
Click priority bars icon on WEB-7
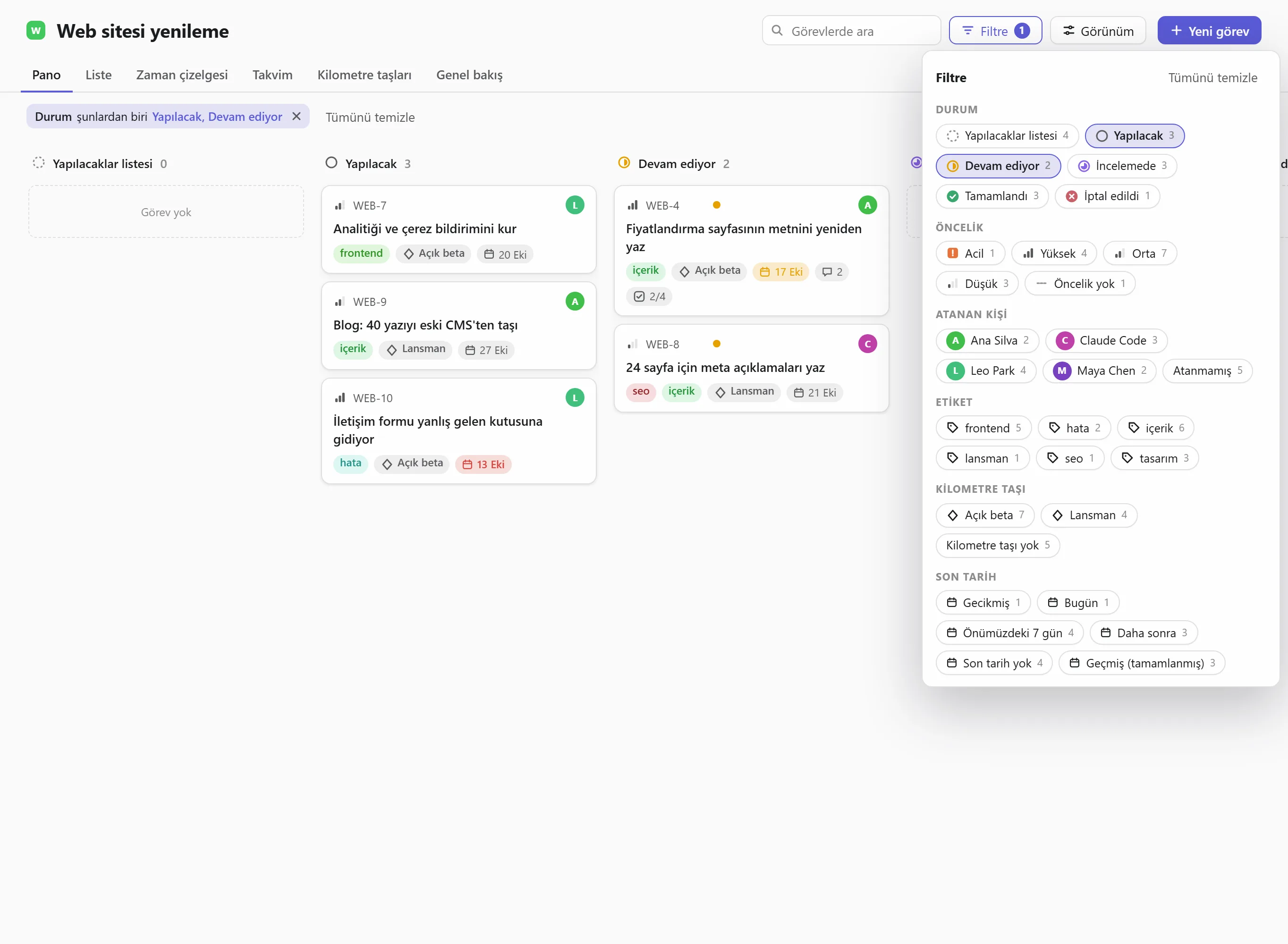[340, 205]
